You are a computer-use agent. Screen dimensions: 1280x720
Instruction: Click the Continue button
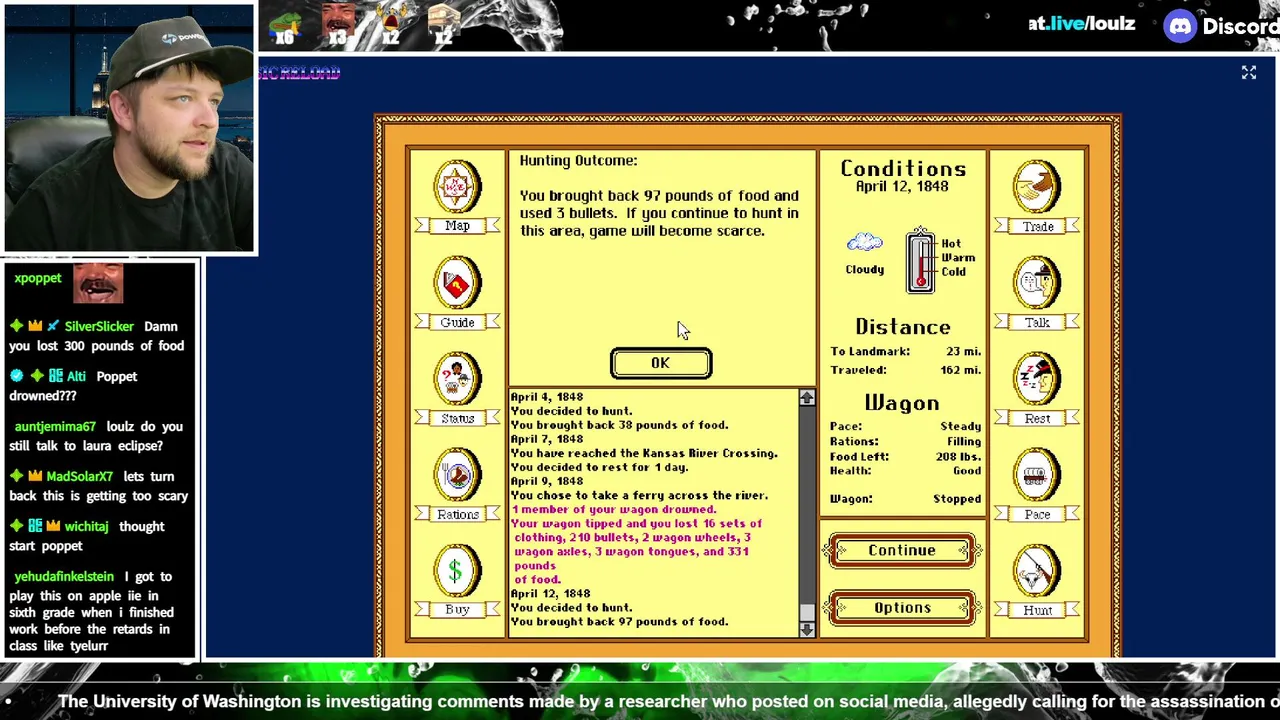click(x=902, y=551)
